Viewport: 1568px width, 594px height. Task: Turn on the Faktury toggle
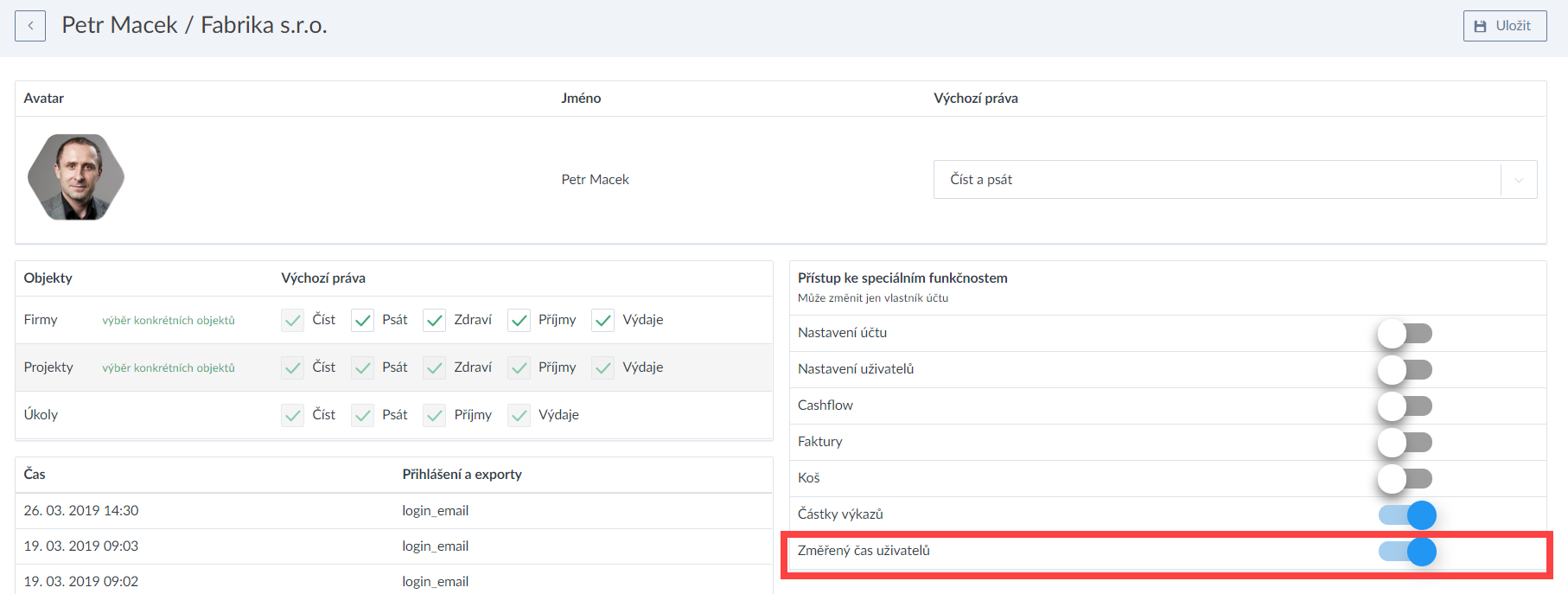(x=1405, y=443)
